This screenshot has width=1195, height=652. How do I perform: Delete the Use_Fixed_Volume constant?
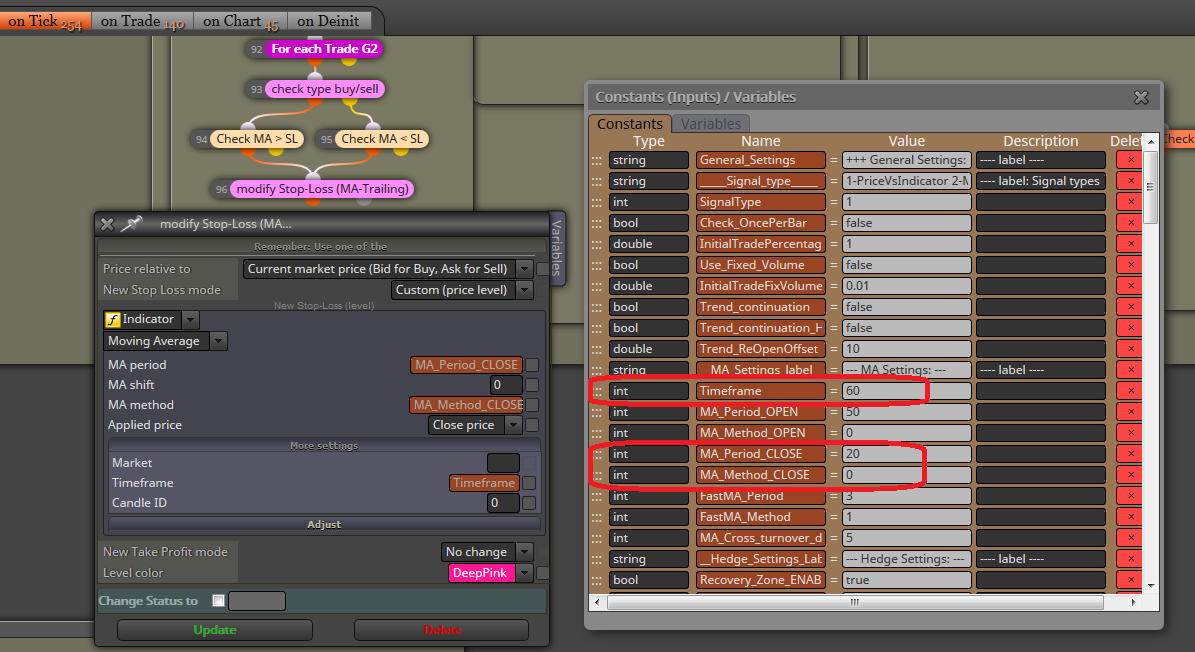click(1130, 265)
